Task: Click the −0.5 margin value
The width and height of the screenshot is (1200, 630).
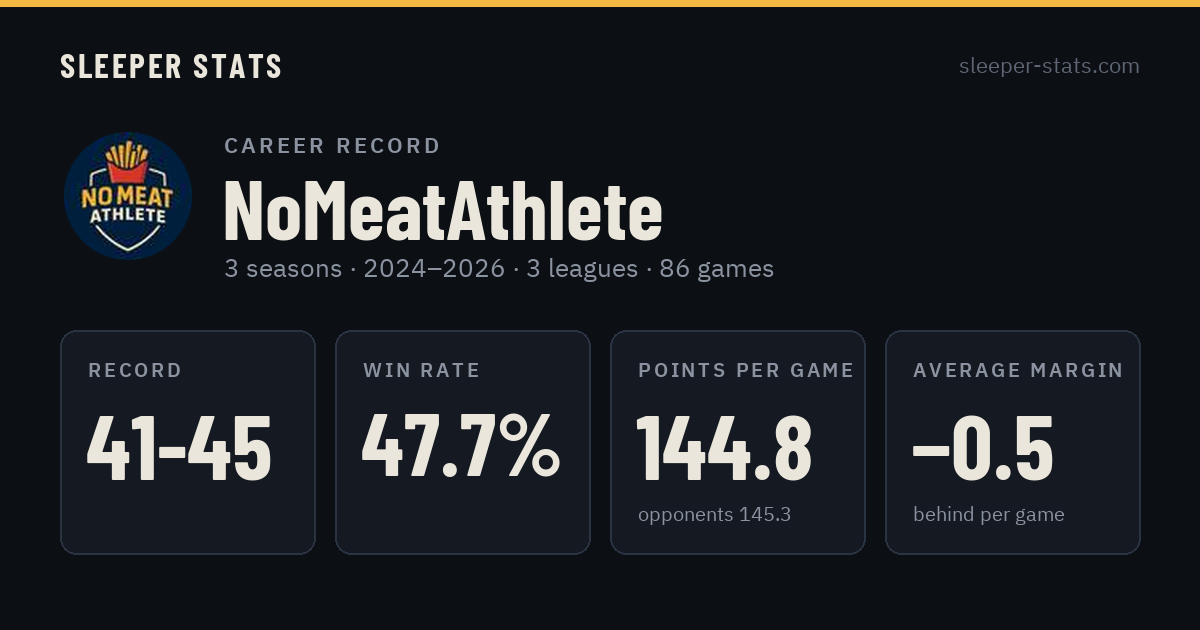Action: [x=983, y=448]
